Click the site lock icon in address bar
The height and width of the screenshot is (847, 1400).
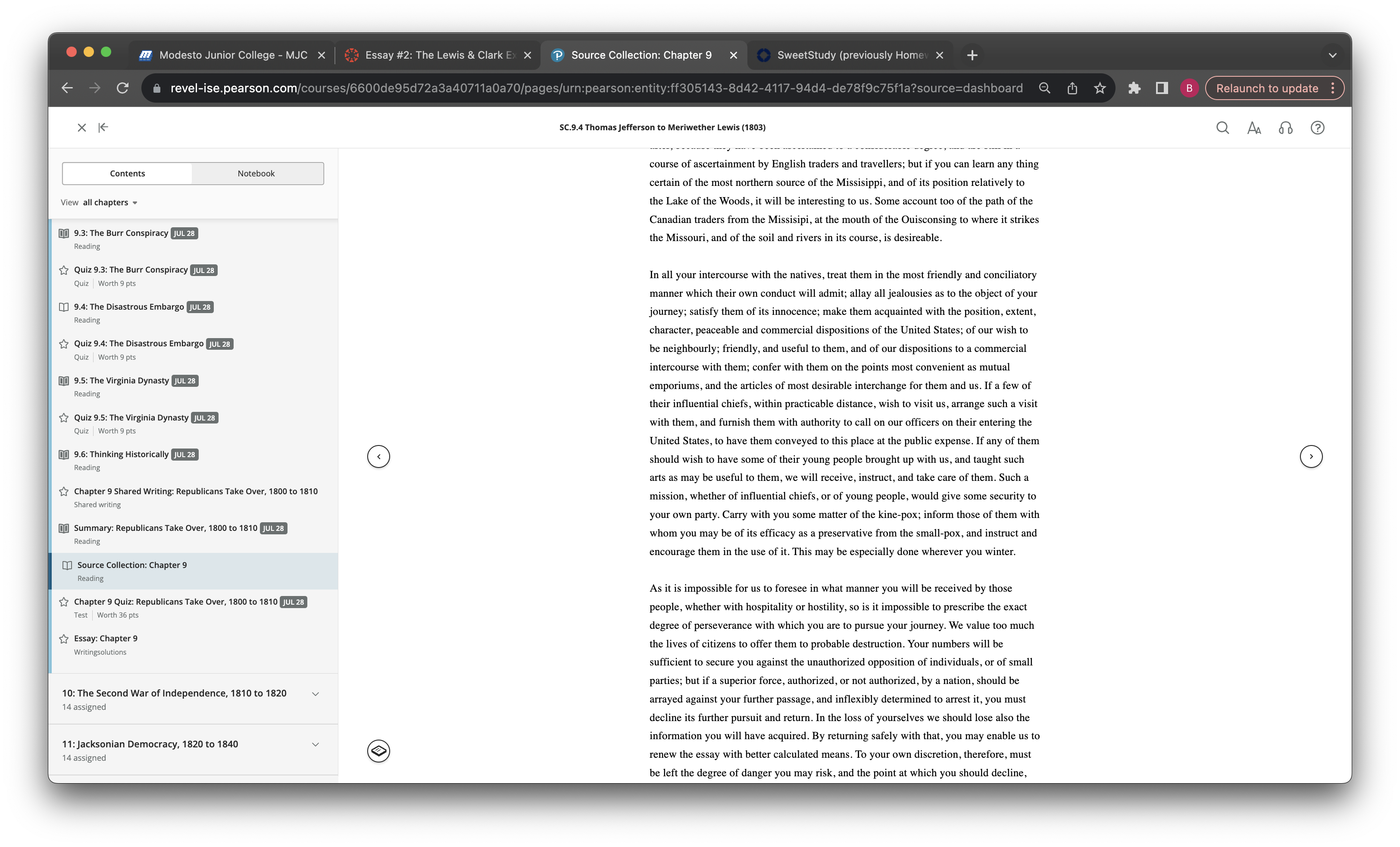157,88
